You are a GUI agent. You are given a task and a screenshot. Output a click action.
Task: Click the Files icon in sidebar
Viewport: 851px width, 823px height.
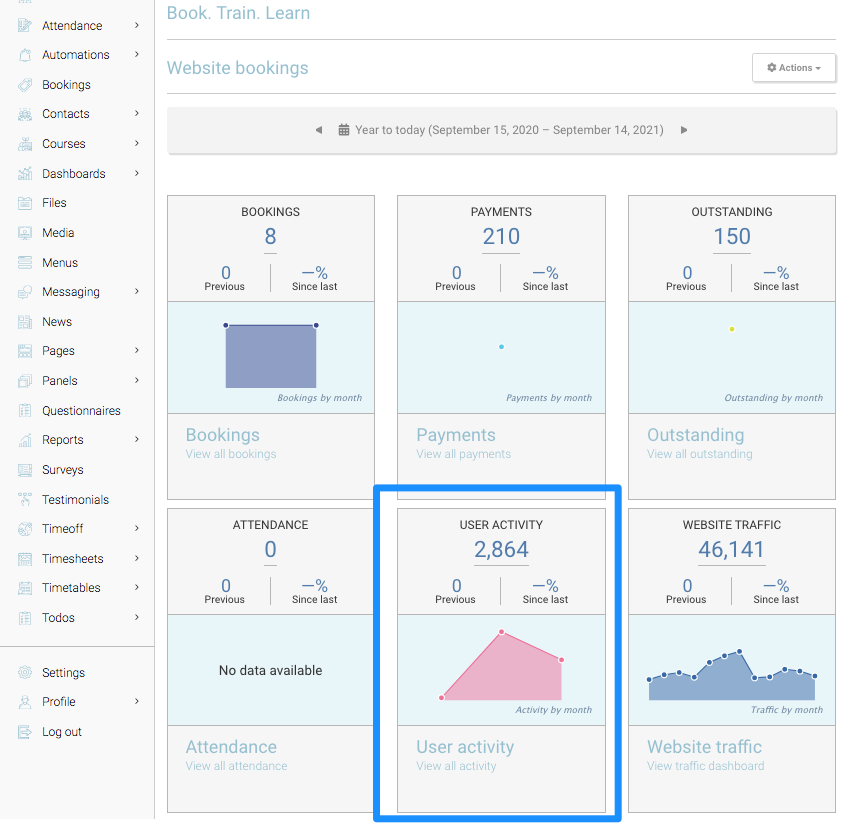point(25,203)
